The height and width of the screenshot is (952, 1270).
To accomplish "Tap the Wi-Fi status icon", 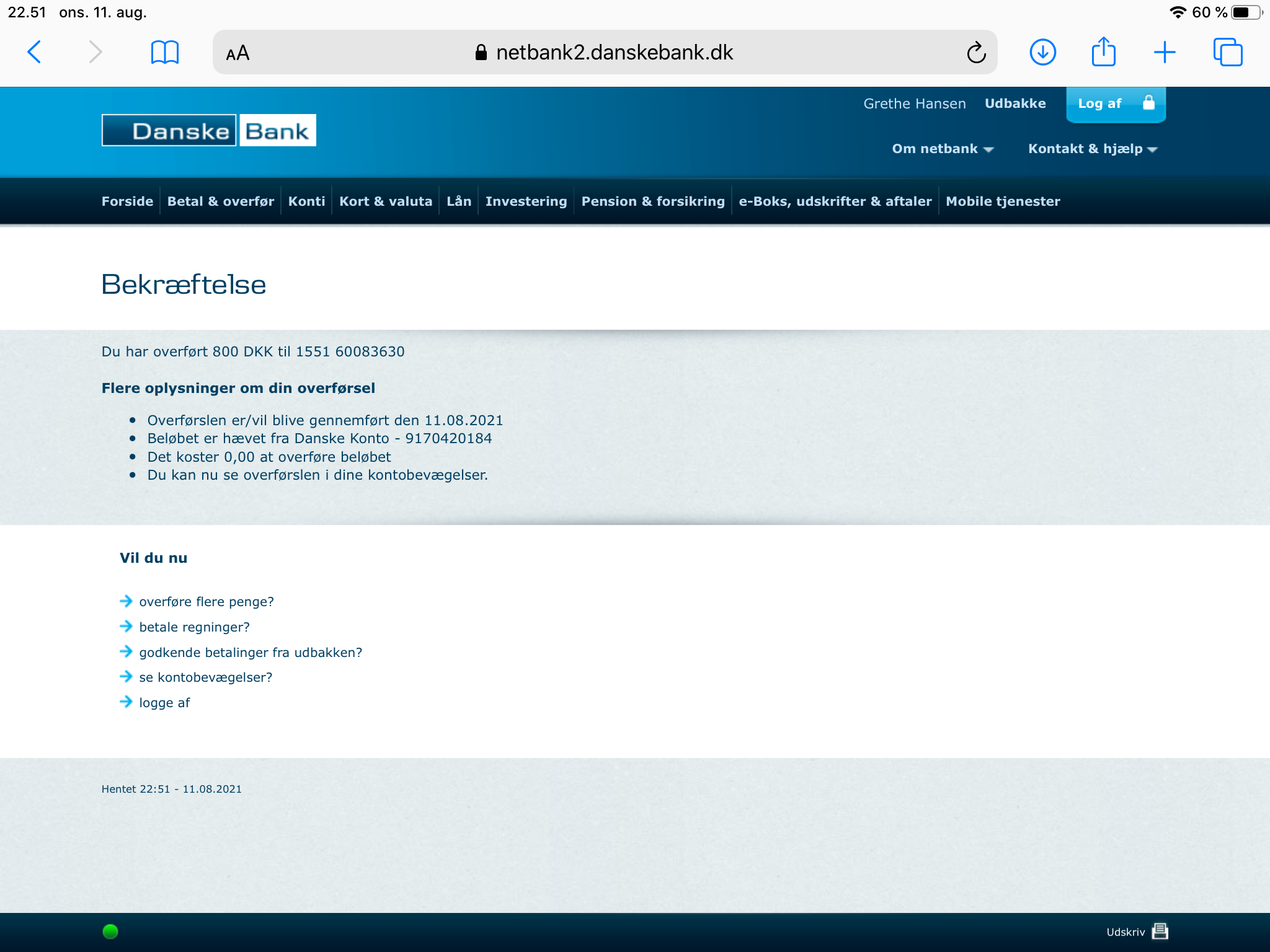I will pos(1178,12).
